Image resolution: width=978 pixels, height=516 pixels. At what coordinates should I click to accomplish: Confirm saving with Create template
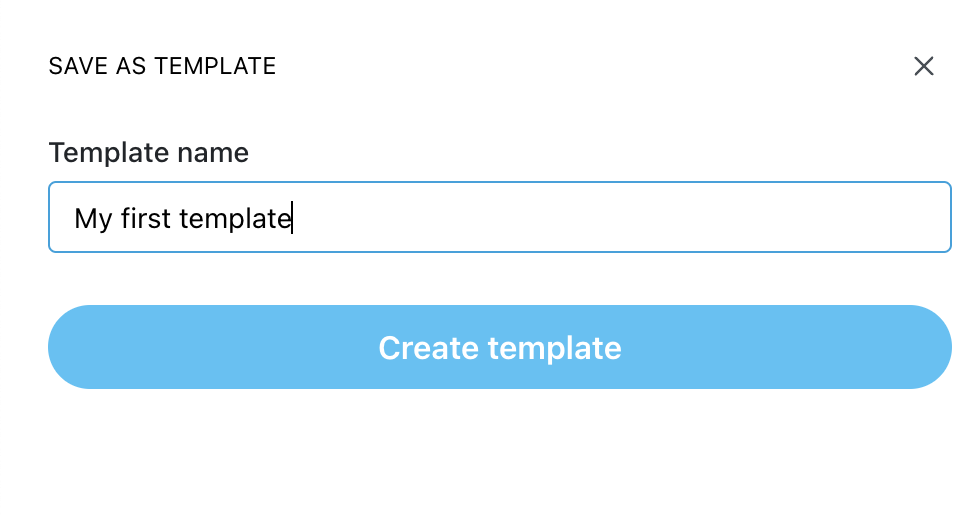[500, 347]
